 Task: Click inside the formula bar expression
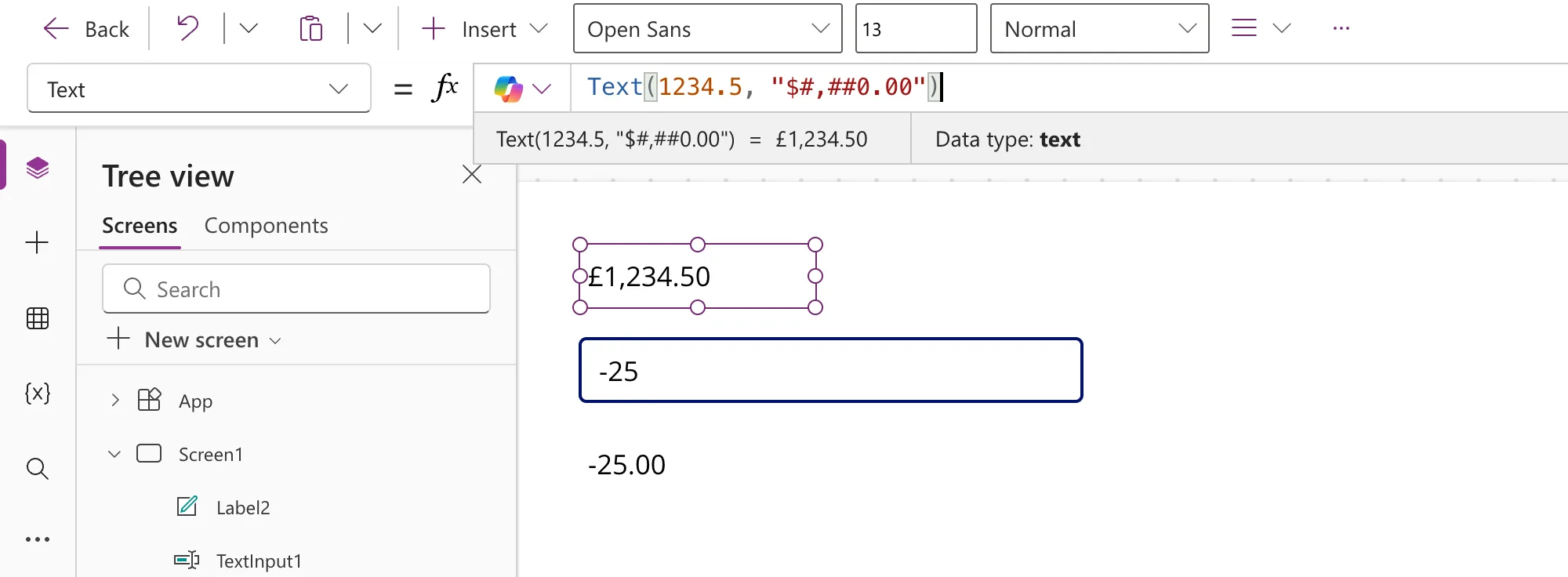pos(764,87)
